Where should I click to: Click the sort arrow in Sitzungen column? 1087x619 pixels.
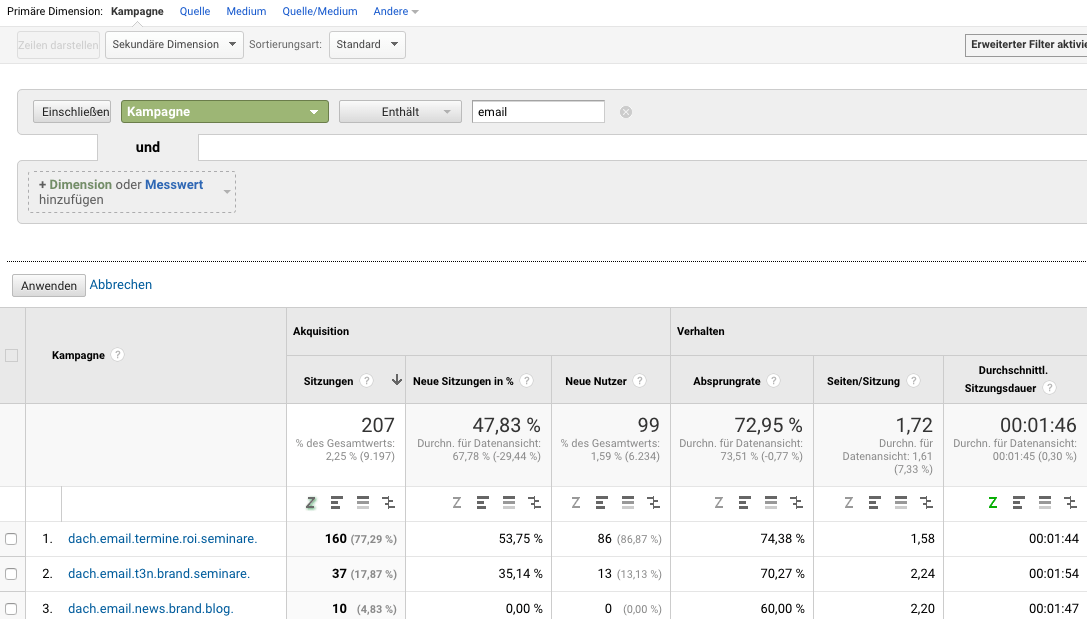click(x=396, y=381)
